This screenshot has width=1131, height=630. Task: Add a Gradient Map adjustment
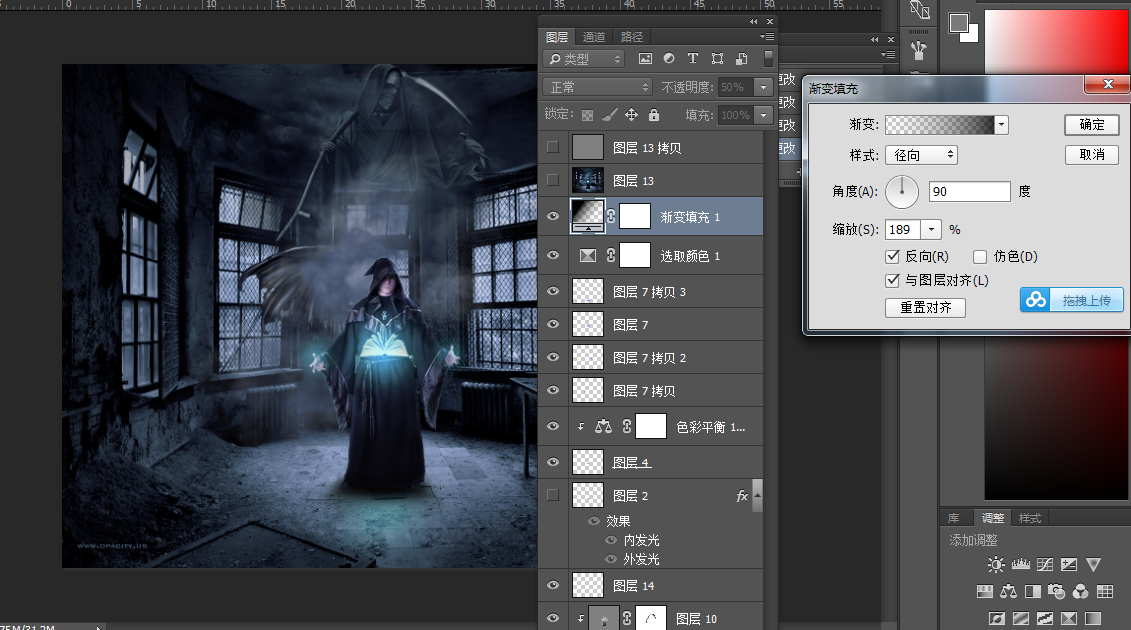point(1093,618)
